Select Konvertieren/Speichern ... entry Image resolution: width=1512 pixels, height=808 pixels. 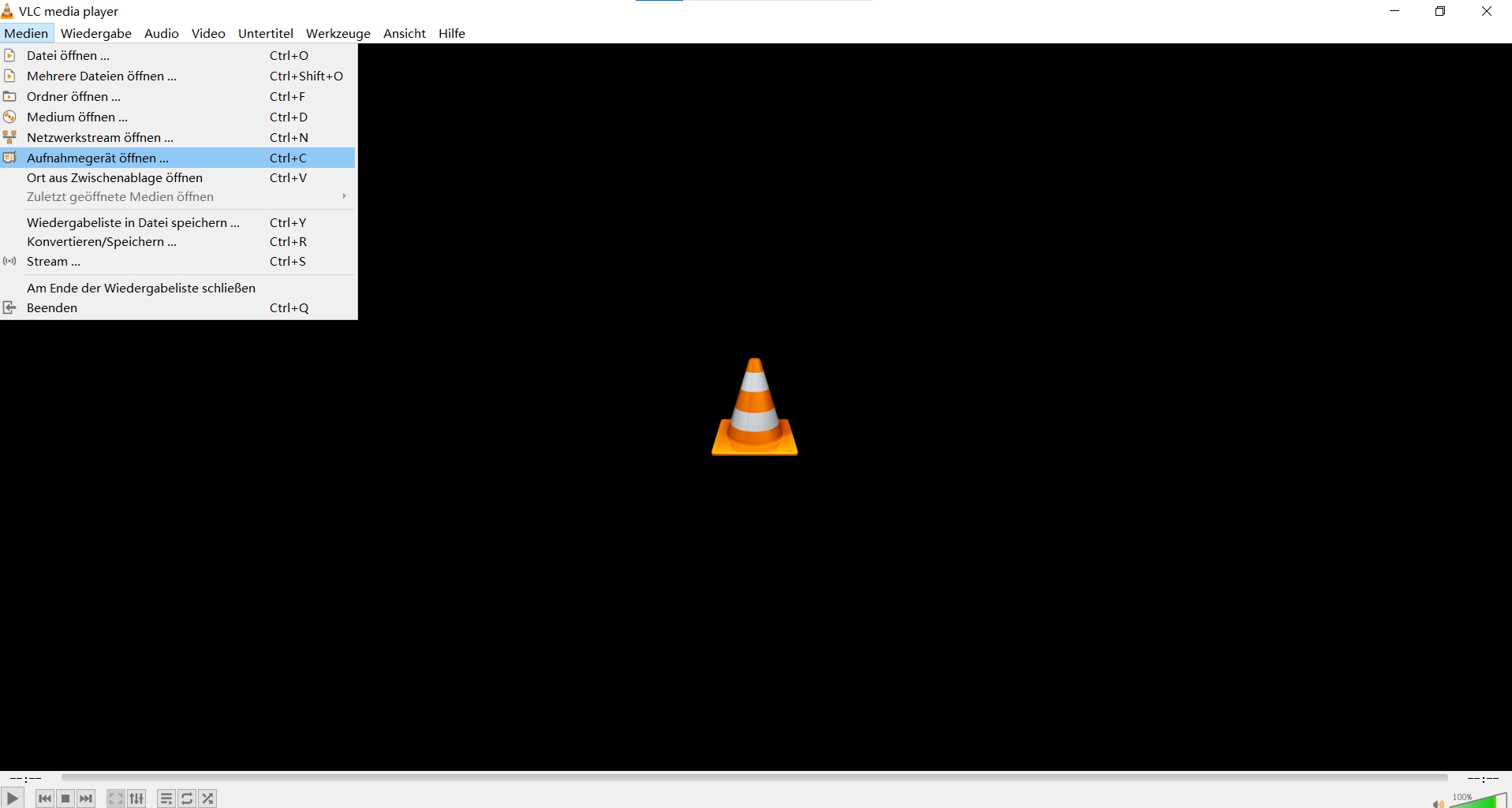pyautogui.click(x=178, y=241)
